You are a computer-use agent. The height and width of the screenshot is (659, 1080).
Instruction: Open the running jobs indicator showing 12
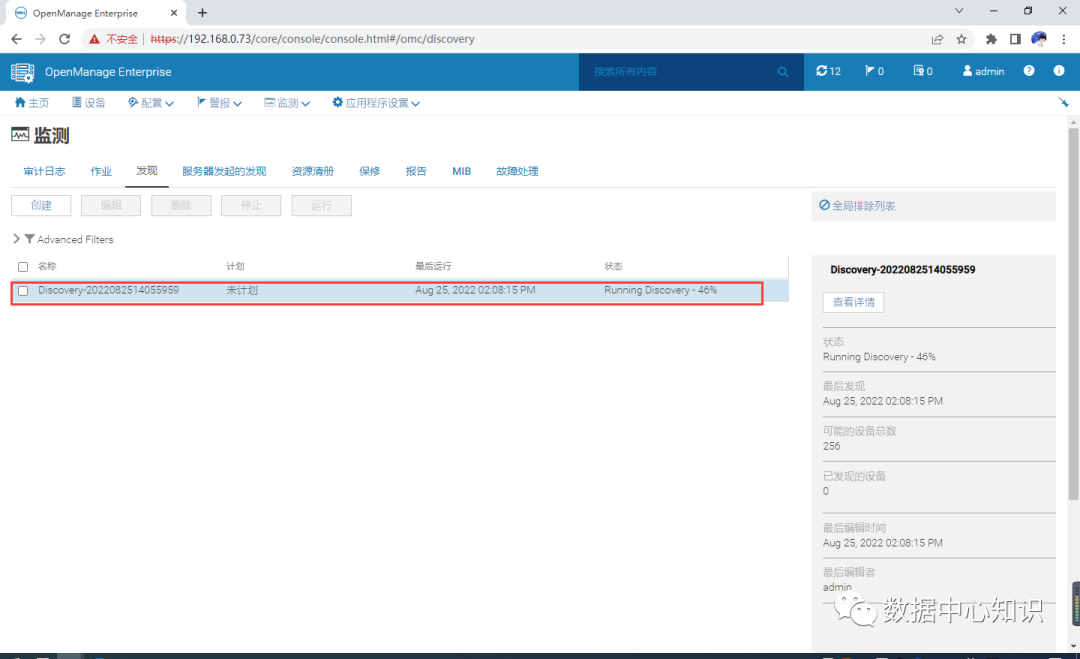point(829,71)
